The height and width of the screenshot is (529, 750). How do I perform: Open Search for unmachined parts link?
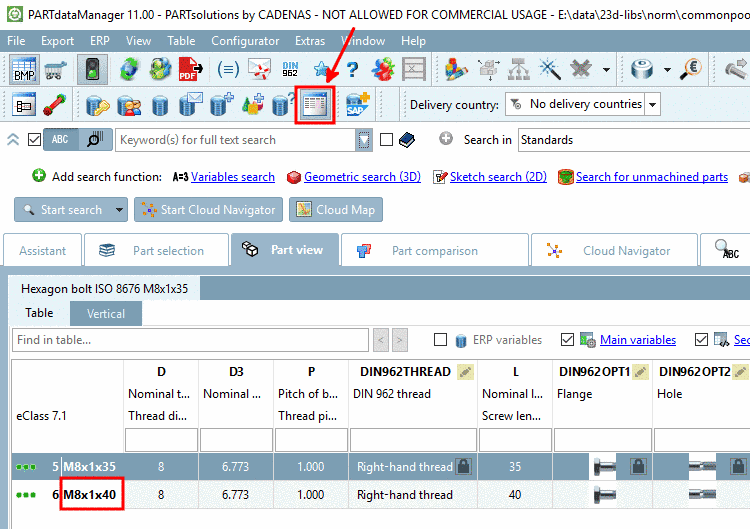(x=651, y=176)
